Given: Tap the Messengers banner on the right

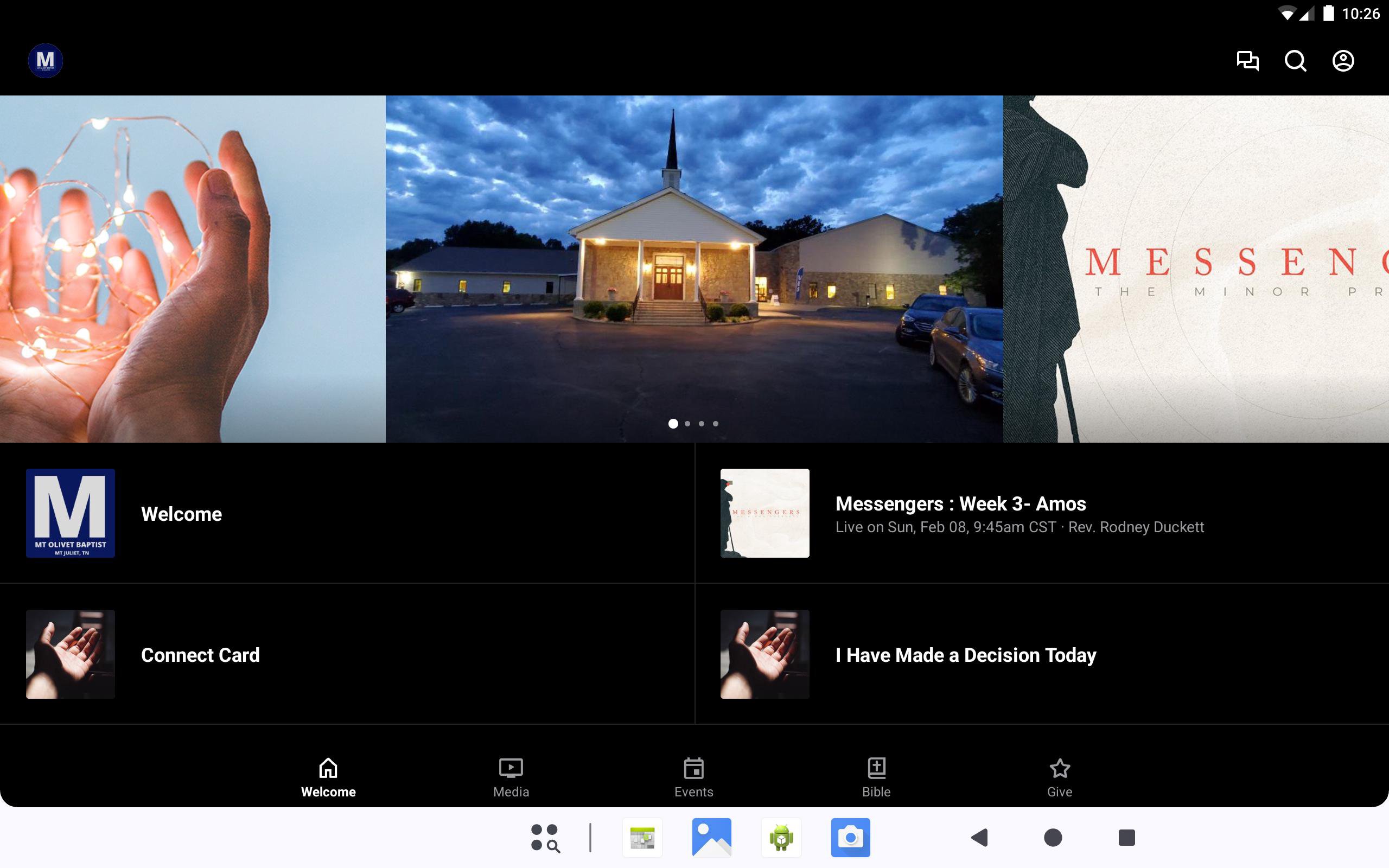Looking at the screenshot, I should click(1195, 269).
